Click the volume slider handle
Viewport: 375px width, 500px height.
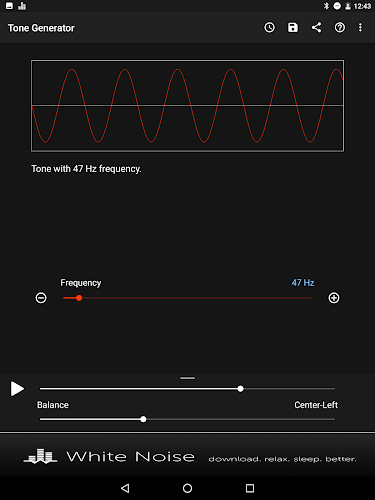point(240,389)
